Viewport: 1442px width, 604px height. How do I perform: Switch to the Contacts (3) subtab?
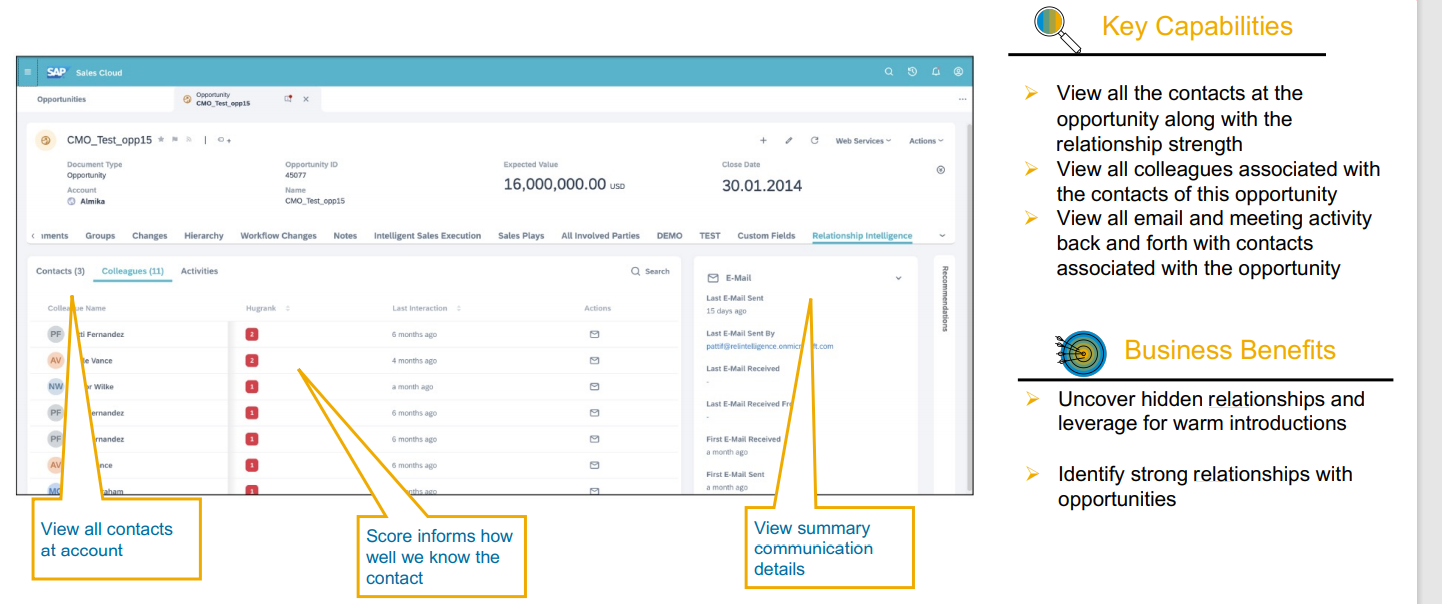coord(60,271)
